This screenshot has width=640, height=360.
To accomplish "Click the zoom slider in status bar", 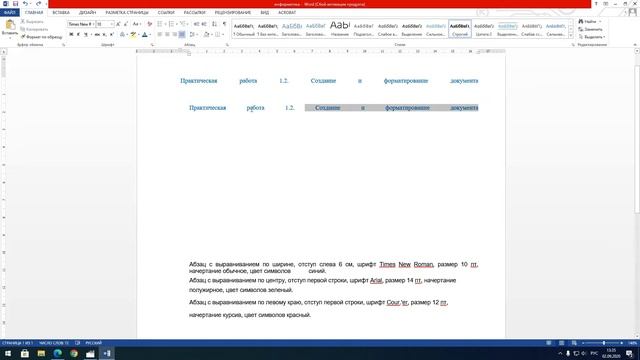I will coord(603,343).
